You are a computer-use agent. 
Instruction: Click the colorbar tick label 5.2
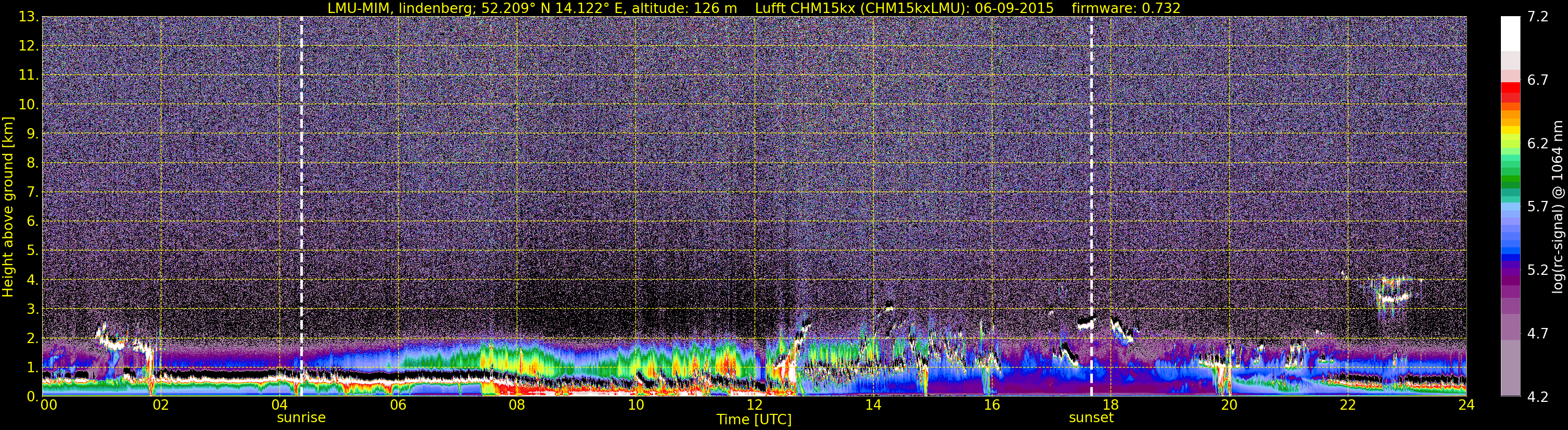(1538, 270)
